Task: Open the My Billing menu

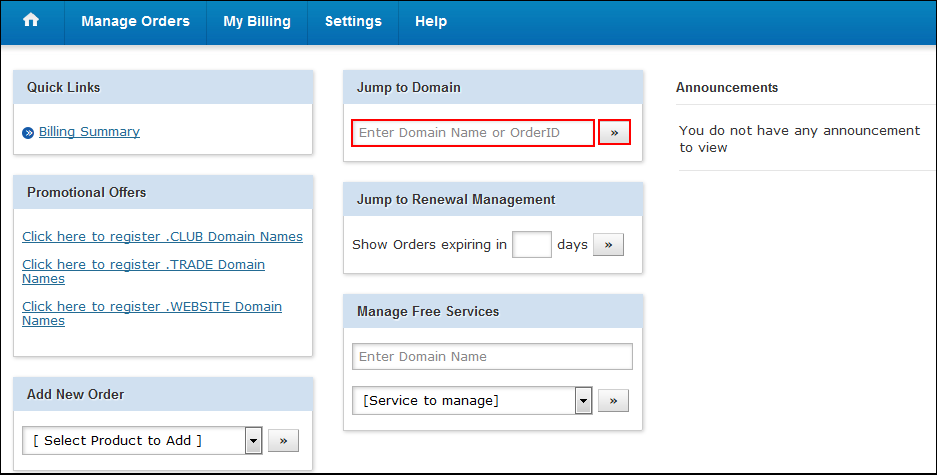Action: tap(257, 22)
